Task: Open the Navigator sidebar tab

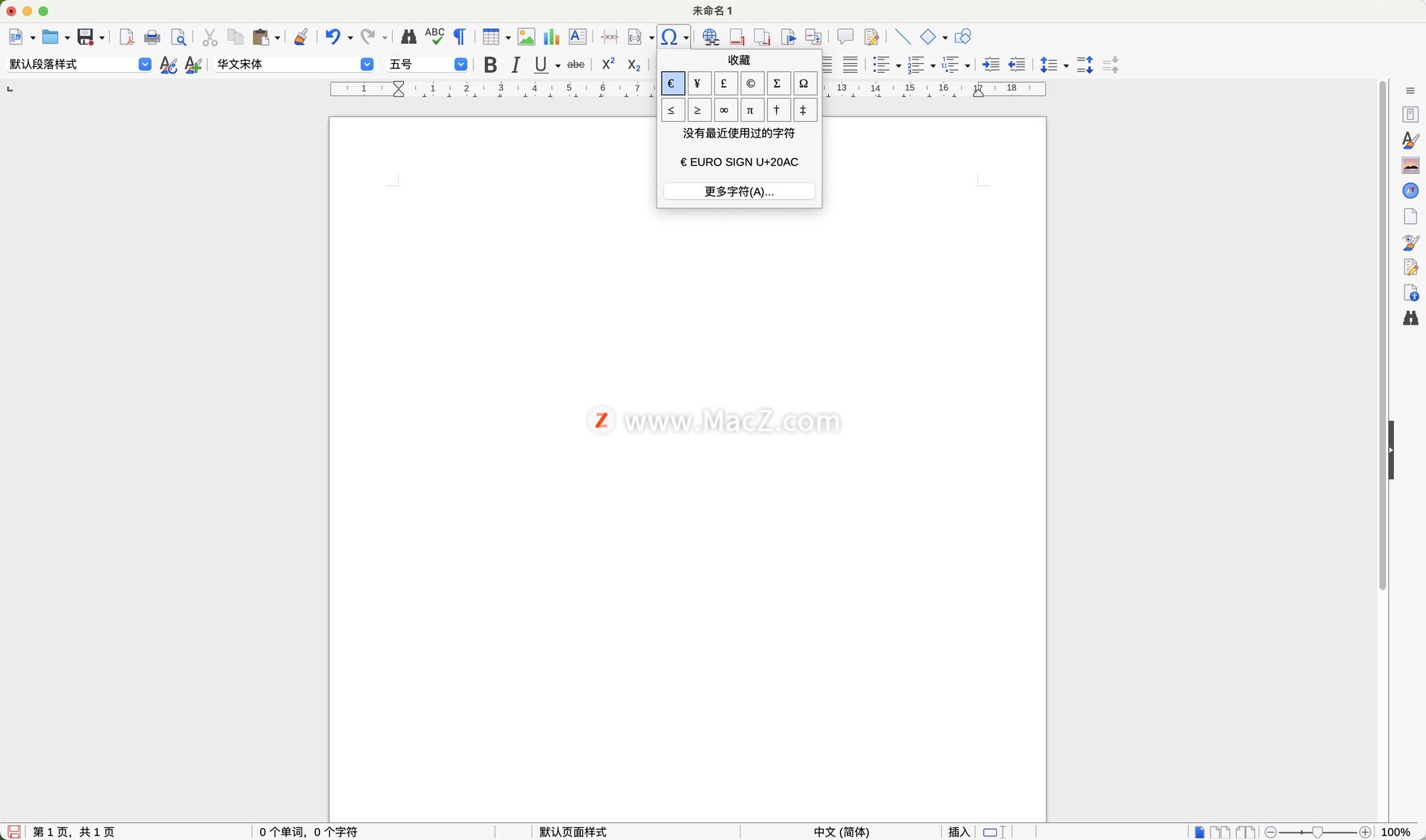Action: (x=1410, y=191)
